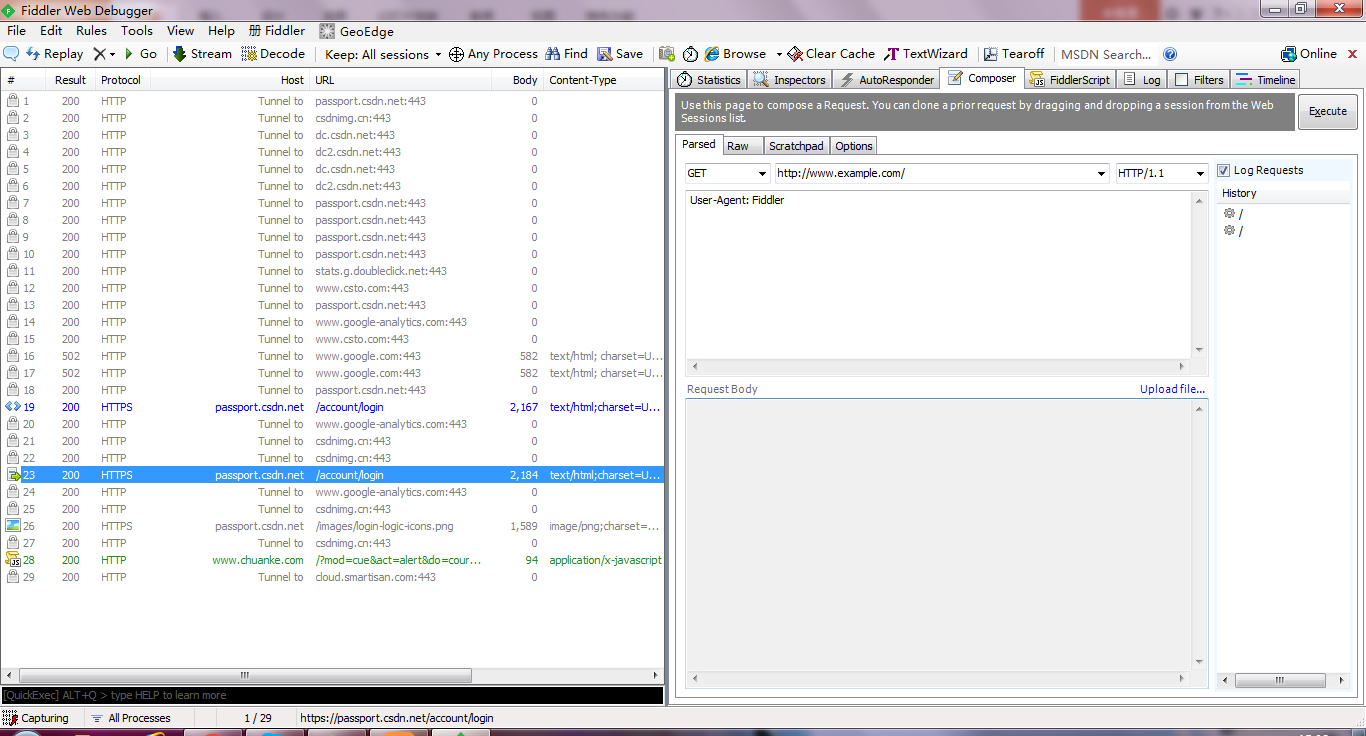This screenshot has height=736, width=1366.
Task: Save sessions using the toolbar Save
Action: coord(620,54)
